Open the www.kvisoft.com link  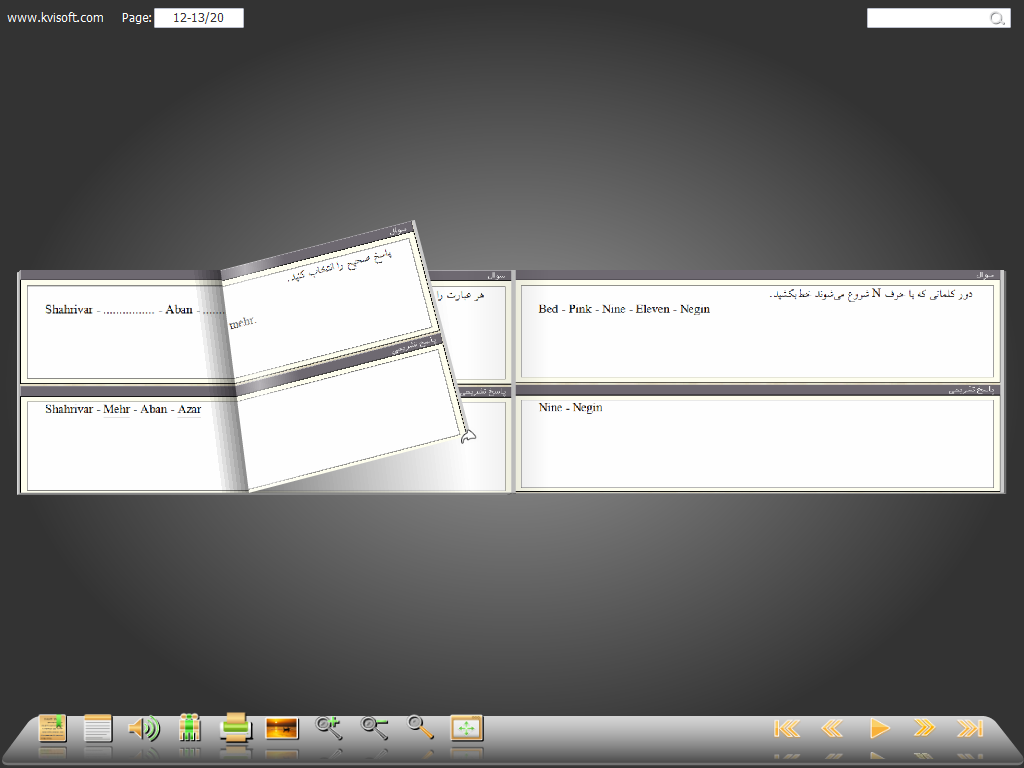pyautogui.click(x=55, y=18)
